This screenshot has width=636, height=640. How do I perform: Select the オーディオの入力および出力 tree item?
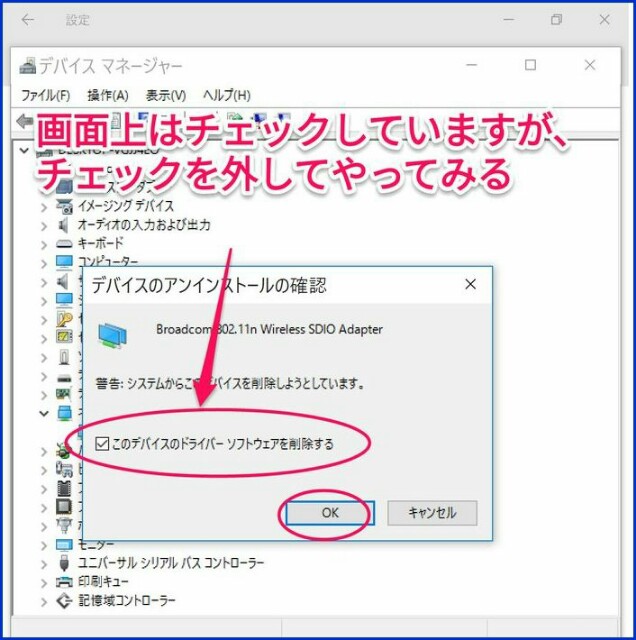pyautogui.click(x=144, y=225)
